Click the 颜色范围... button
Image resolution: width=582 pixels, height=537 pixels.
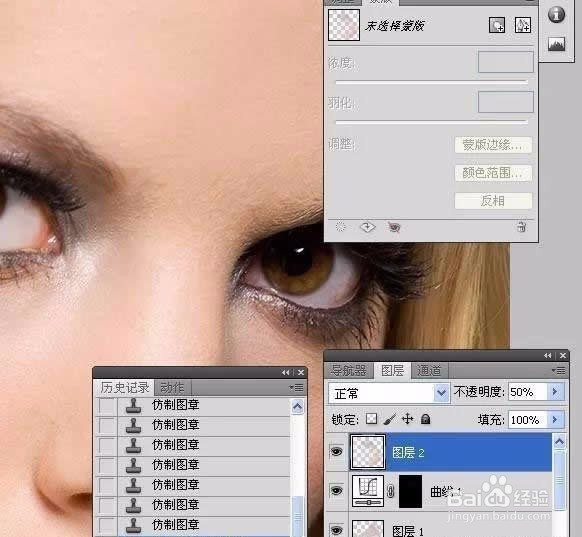[x=493, y=173]
